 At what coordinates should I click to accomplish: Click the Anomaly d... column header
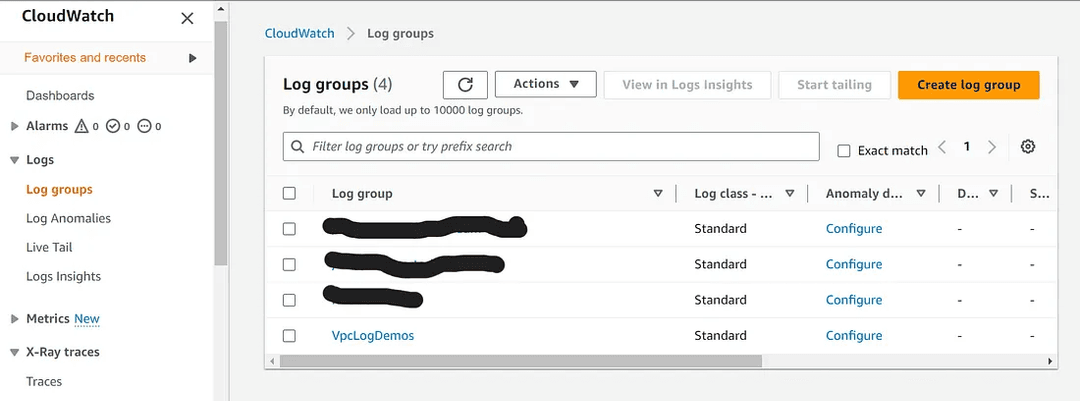tap(864, 194)
